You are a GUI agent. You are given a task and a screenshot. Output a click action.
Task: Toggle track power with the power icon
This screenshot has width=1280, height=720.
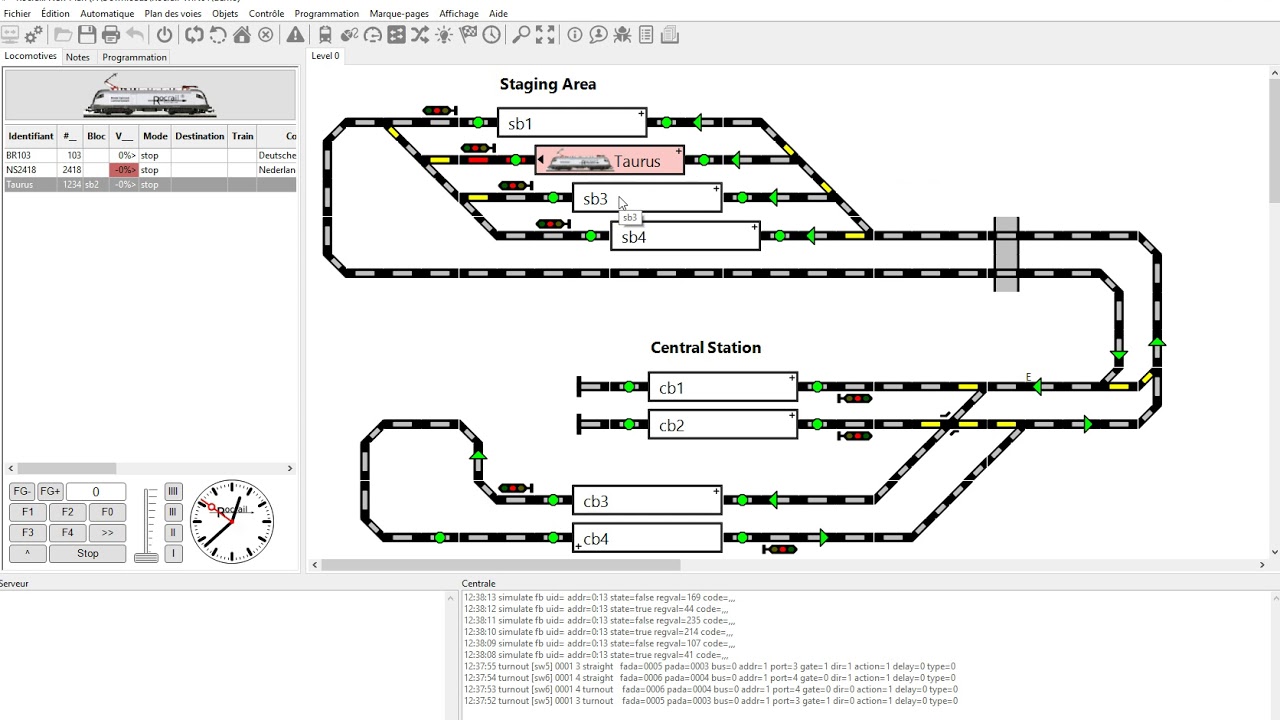(165, 35)
